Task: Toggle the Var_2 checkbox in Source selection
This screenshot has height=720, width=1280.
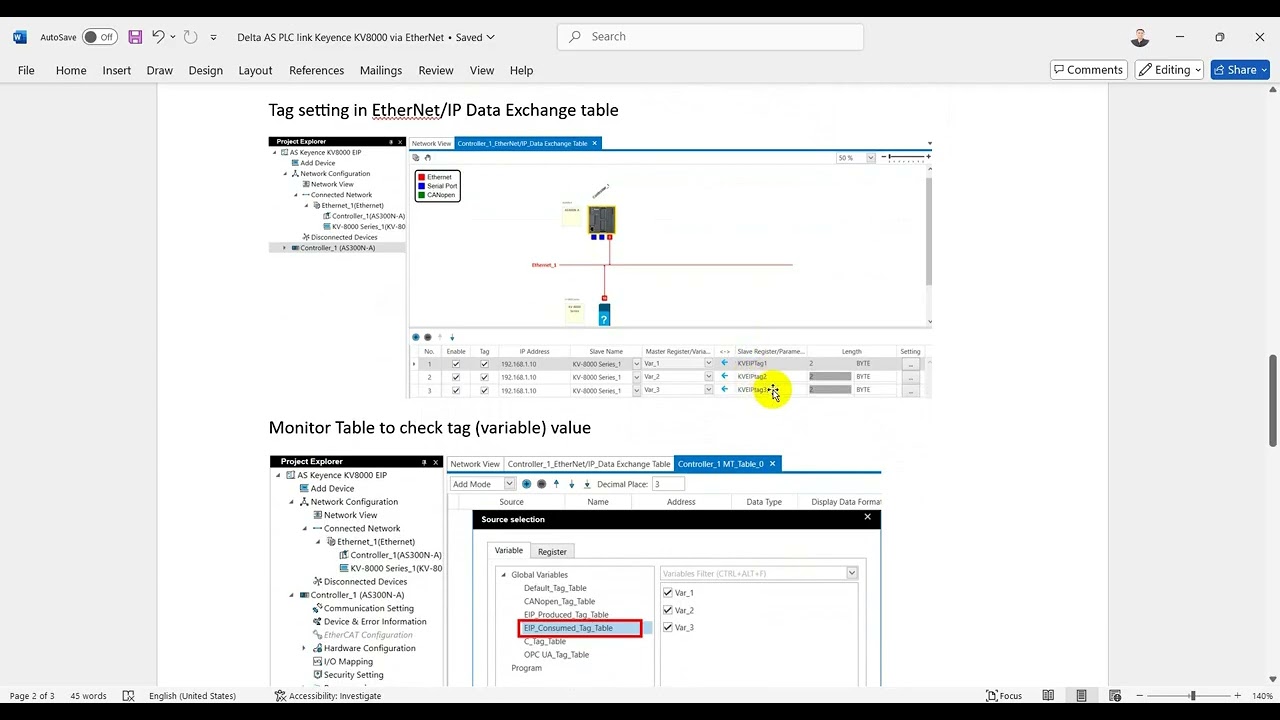Action: 668,610
